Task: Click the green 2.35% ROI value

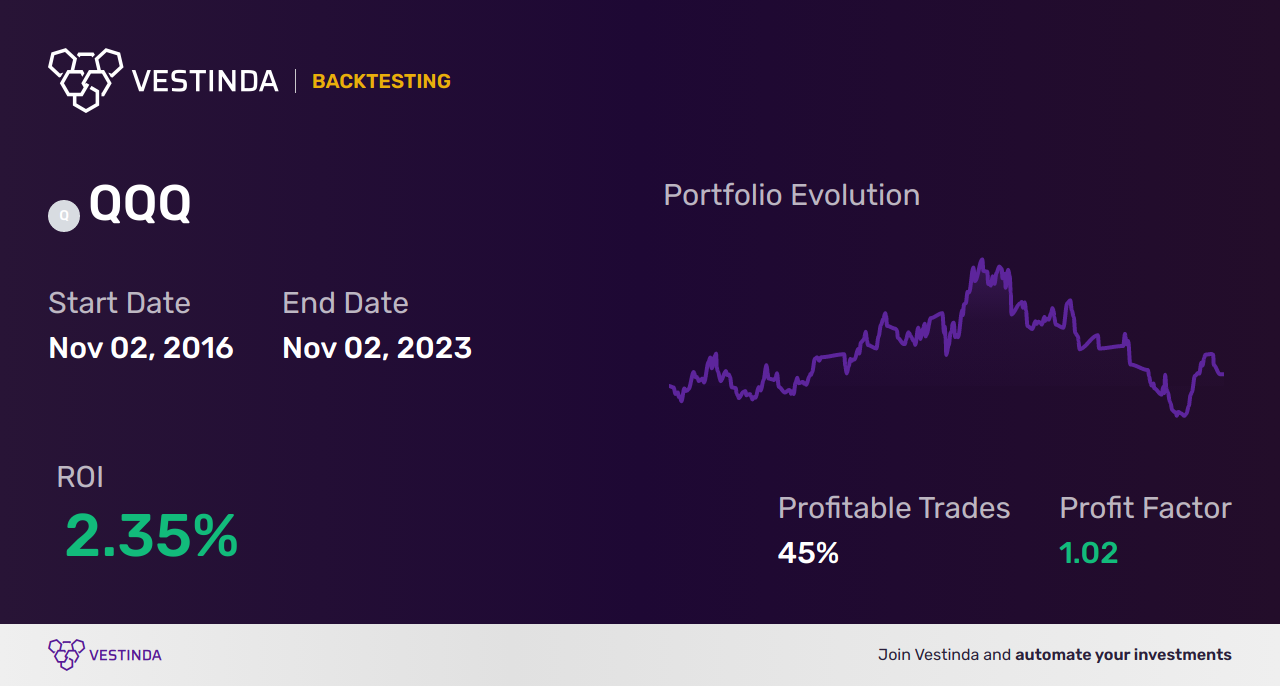Action: coord(151,536)
